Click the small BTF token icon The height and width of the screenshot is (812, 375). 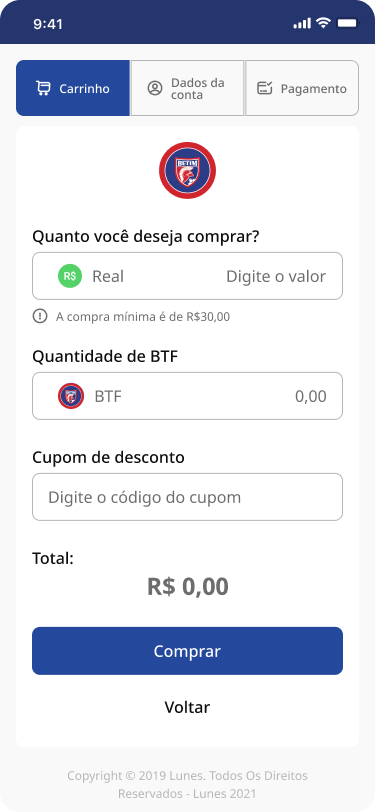point(71,396)
